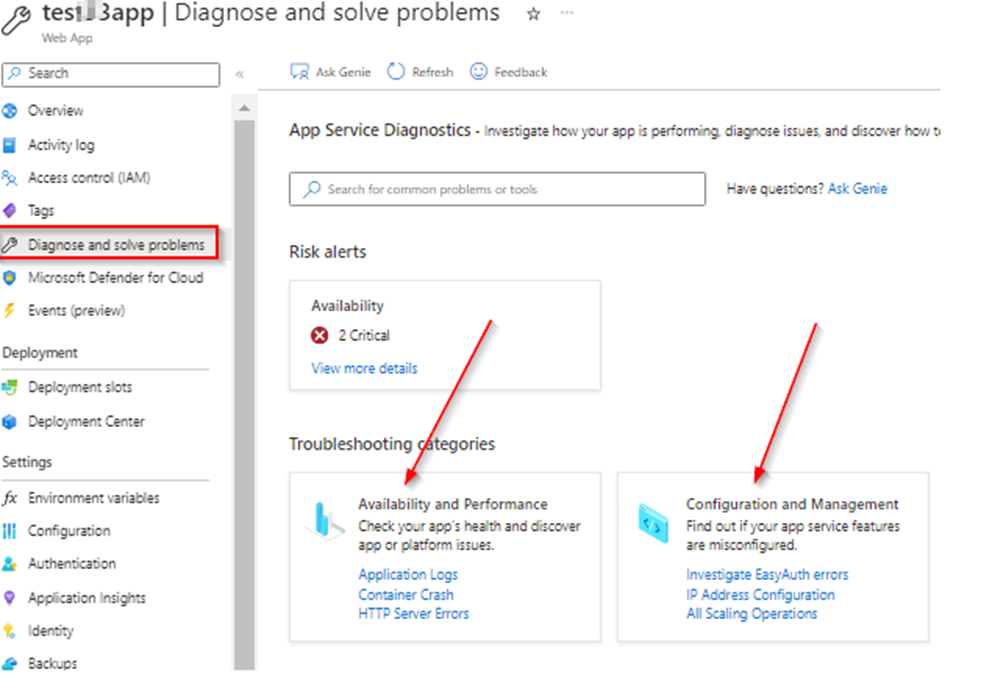981x678 pixels.
Task: Select Access control (IAM) icon
Action: [x=12, y=177]
